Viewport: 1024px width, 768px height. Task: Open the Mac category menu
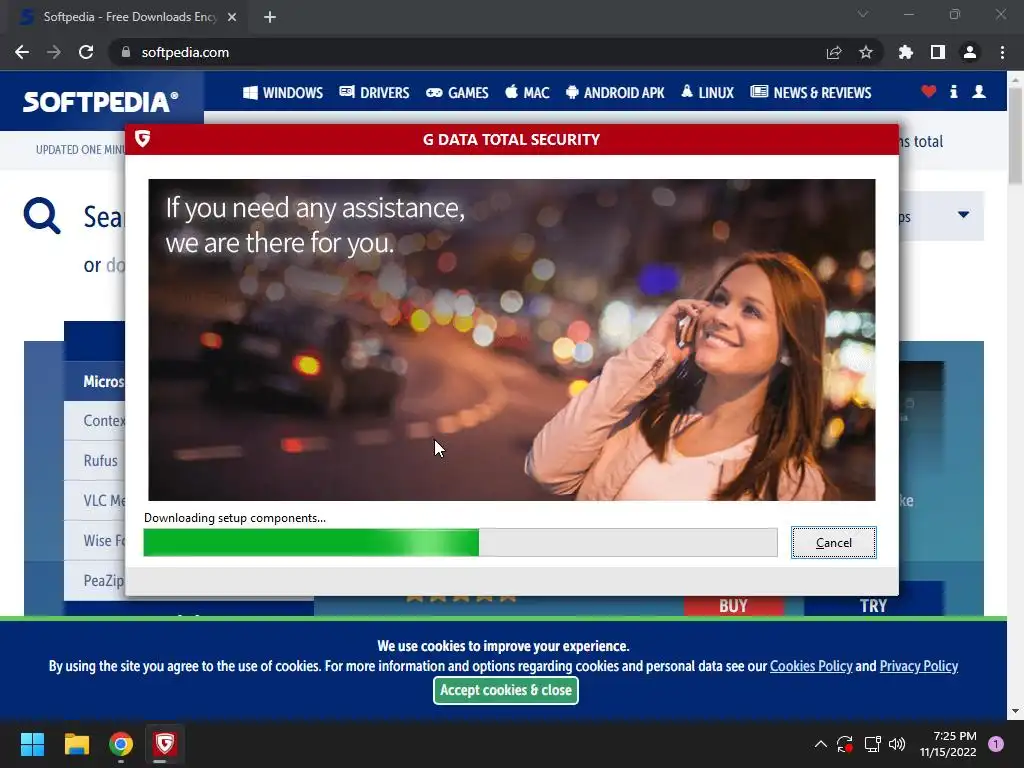[x=527, y=93]
